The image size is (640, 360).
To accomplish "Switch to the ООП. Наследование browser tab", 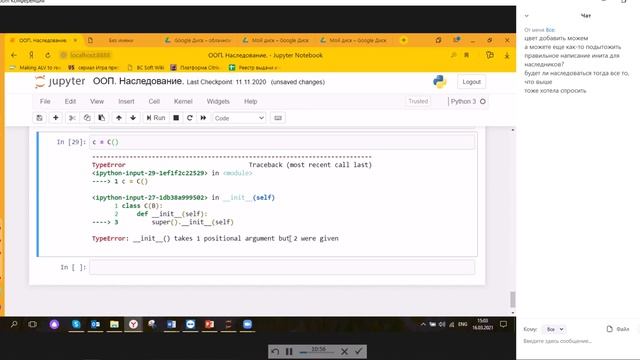I will [42, 40].
